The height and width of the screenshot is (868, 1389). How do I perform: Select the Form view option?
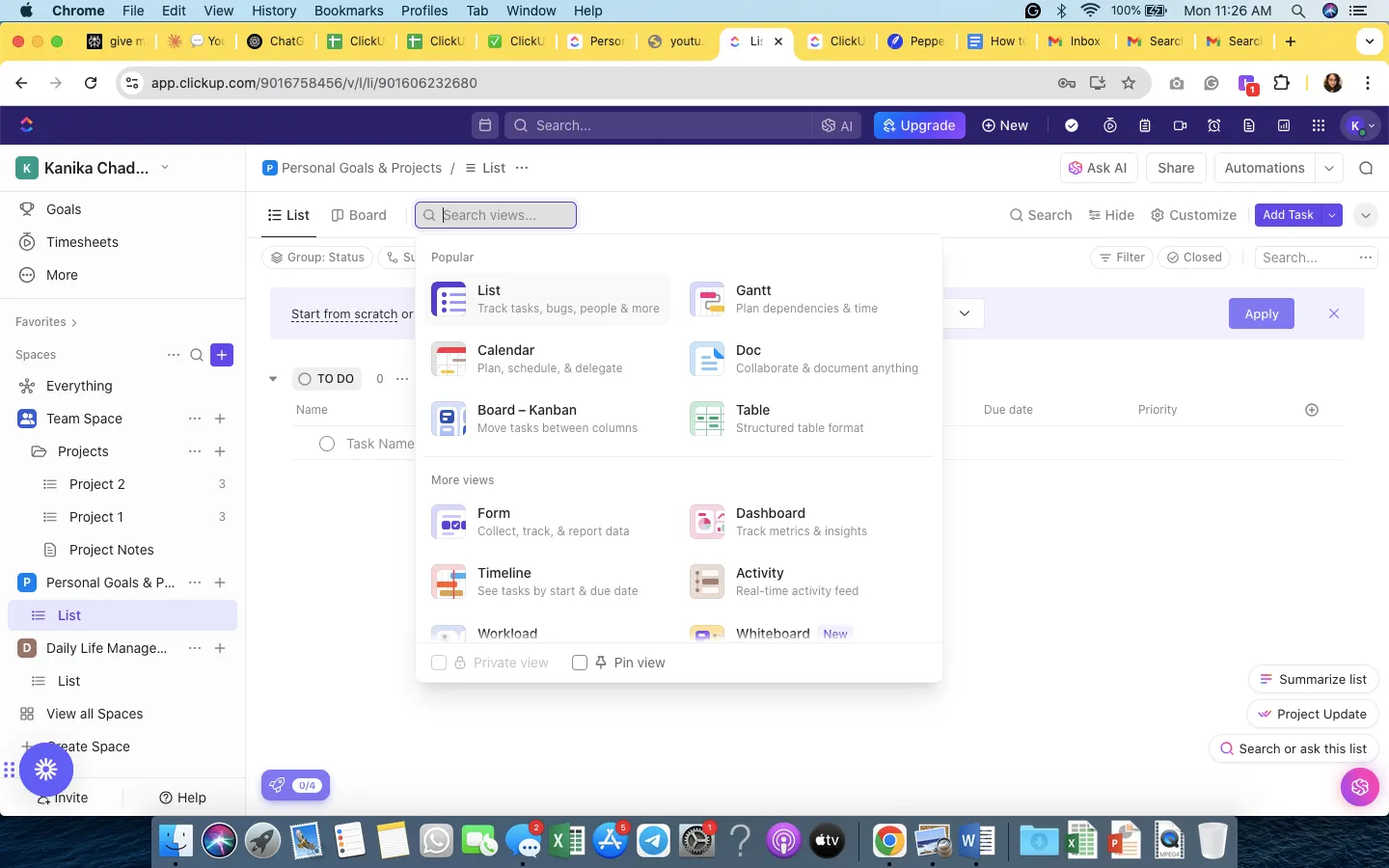coord(547,522)
